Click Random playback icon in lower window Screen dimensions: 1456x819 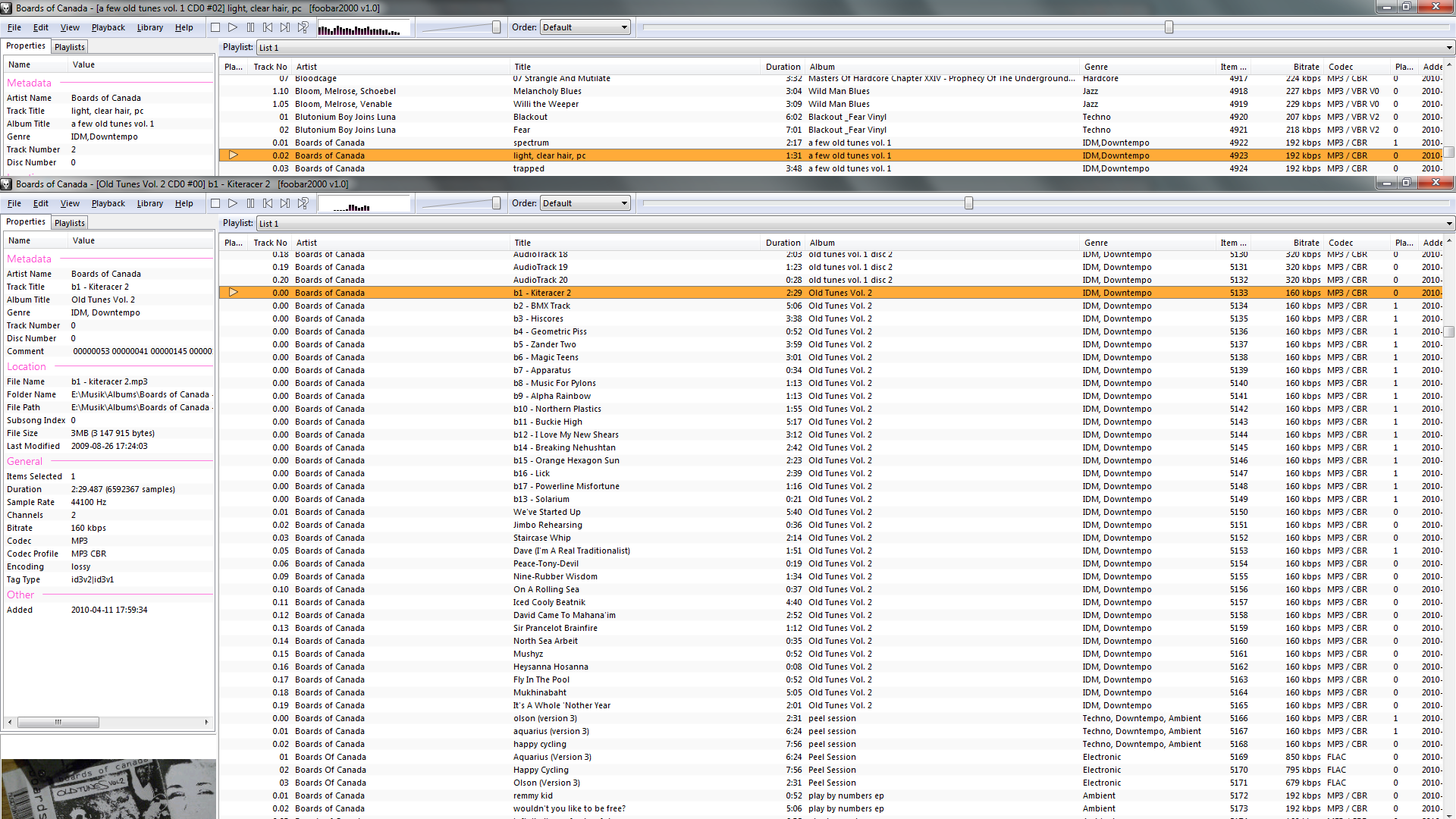303,203
